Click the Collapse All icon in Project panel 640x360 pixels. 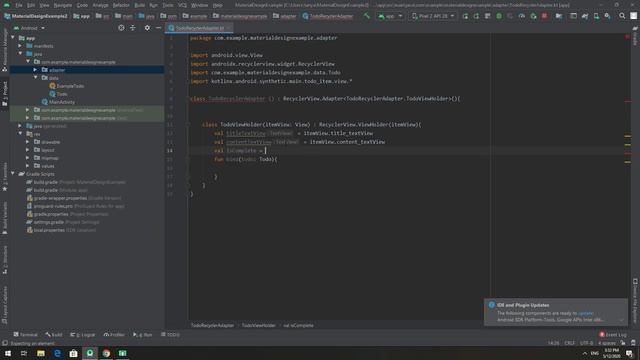pos(133,28)
